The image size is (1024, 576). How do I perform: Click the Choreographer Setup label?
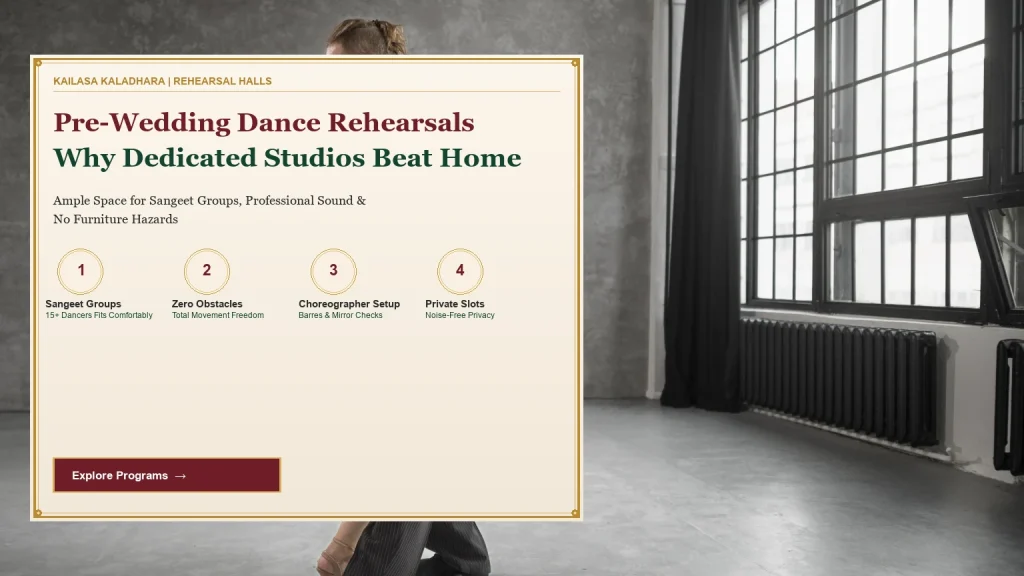pos(349,304)
